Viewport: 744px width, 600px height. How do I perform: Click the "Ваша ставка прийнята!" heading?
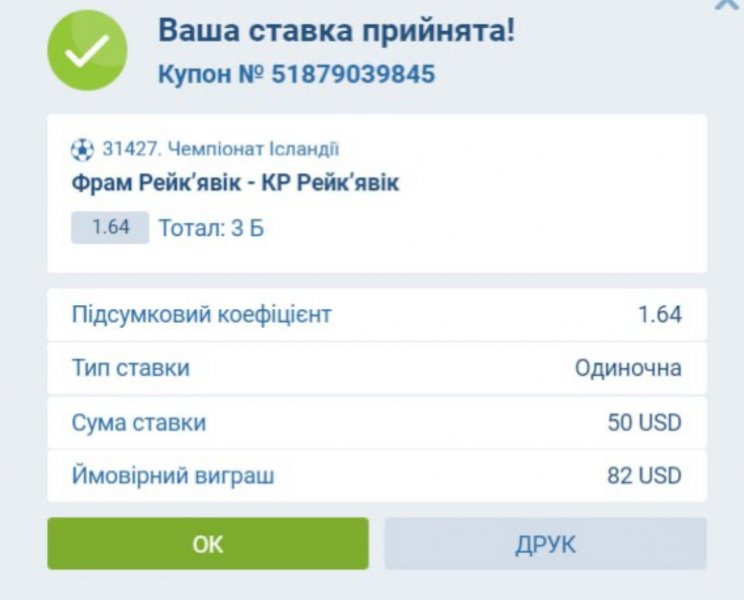click(x=337, y=31)
